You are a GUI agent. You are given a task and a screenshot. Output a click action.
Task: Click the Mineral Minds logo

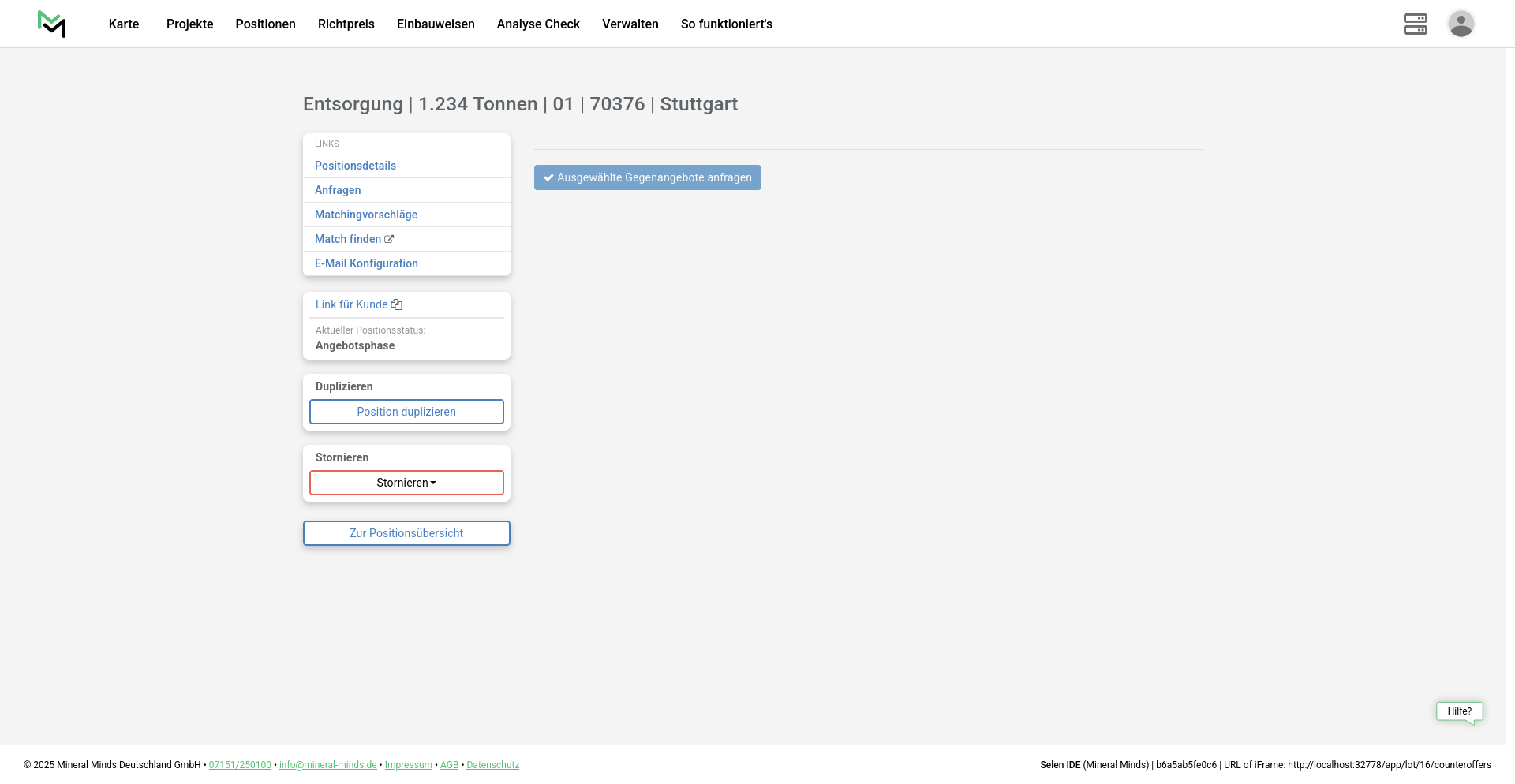52,24
